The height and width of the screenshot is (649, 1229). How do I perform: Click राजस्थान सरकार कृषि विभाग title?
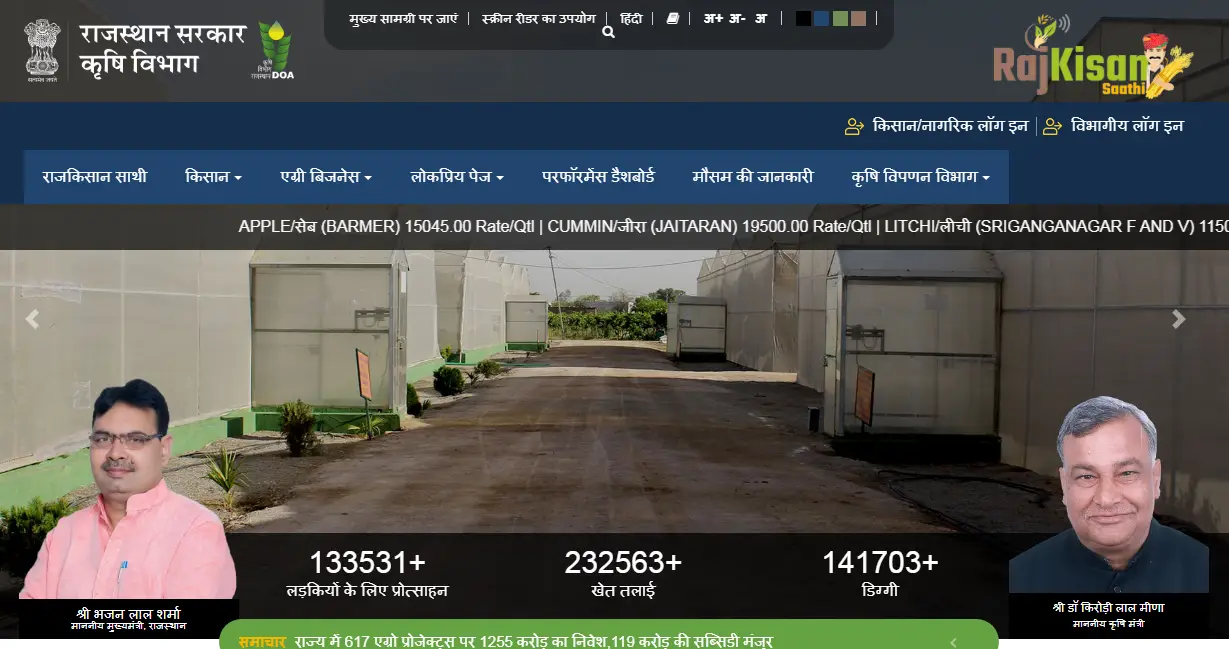163,49
